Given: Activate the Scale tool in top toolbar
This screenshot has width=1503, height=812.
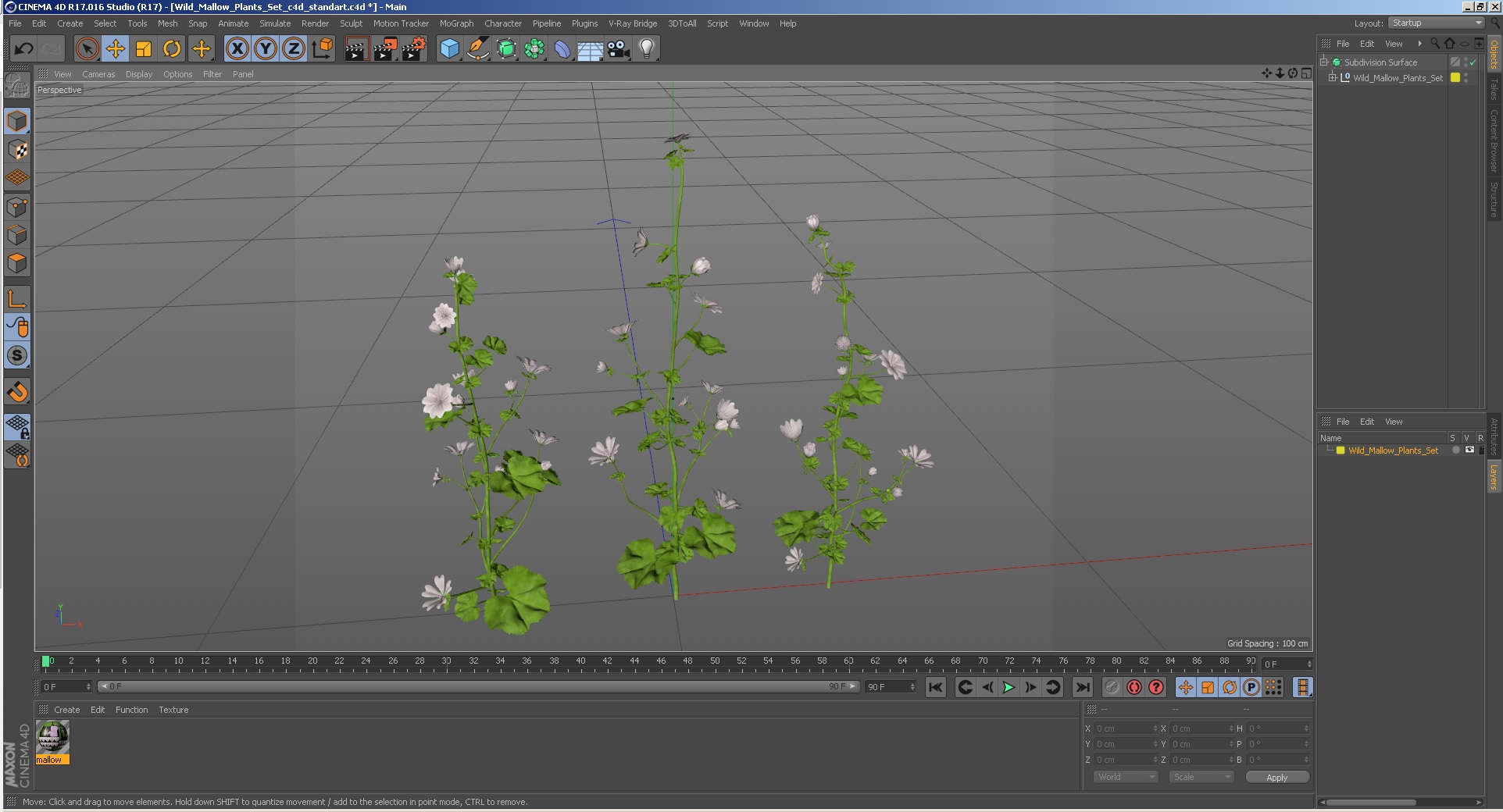Looking at the screenshot, I should coord(144,49).
